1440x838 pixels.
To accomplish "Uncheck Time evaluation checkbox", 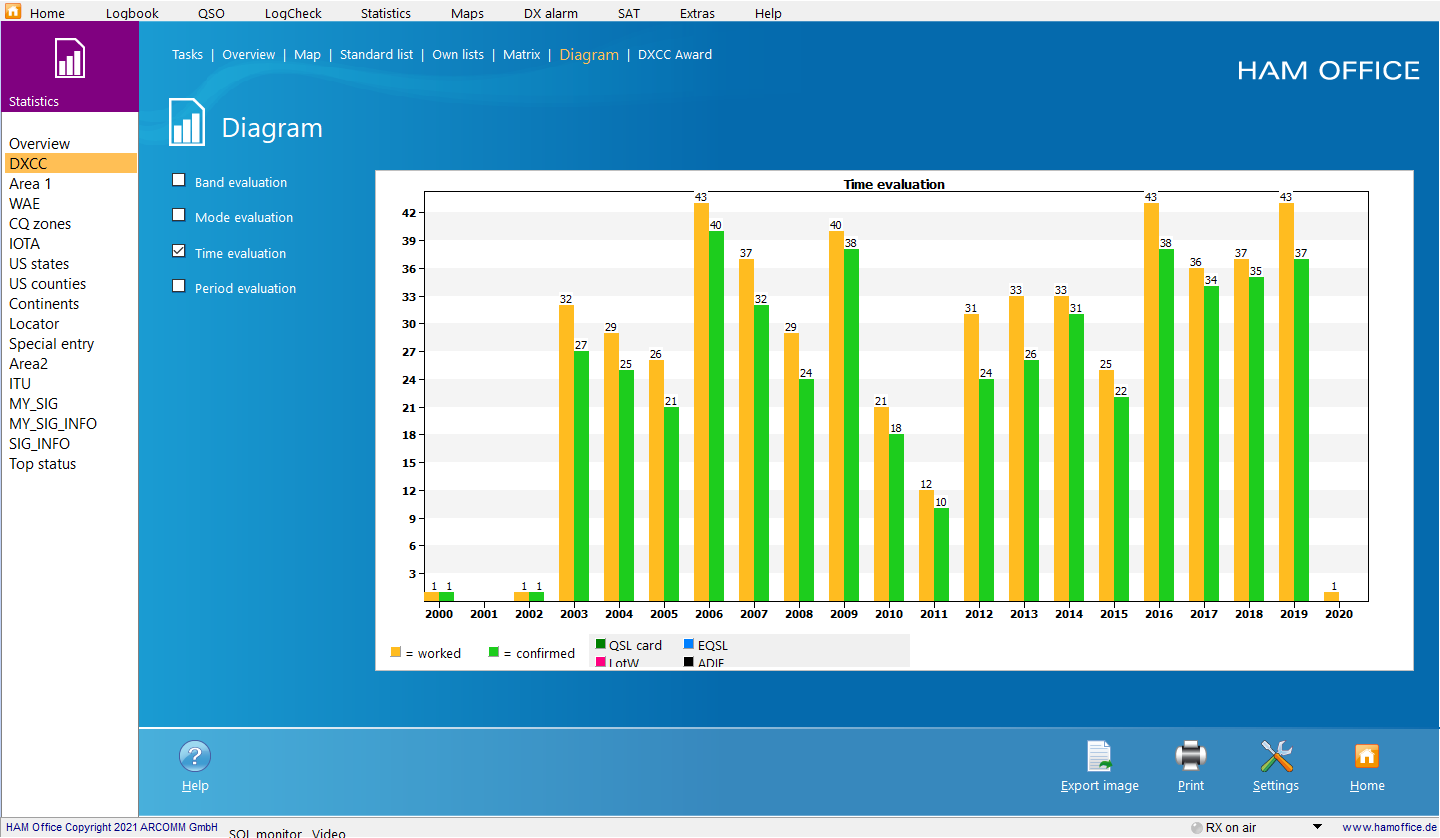I will 179,251.
